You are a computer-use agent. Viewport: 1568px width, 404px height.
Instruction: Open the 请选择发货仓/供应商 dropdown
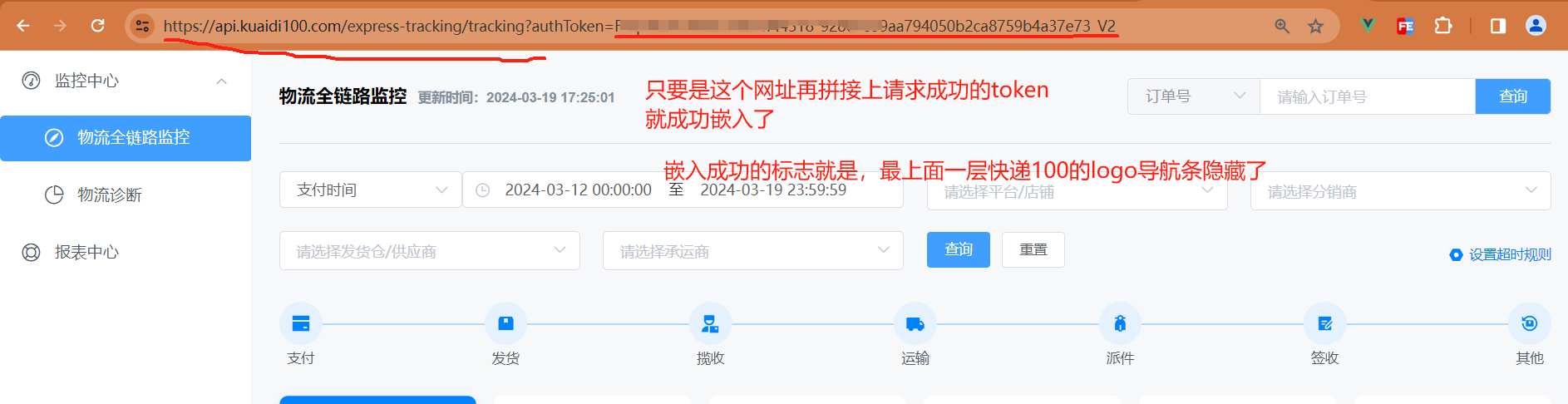point(430,250)
